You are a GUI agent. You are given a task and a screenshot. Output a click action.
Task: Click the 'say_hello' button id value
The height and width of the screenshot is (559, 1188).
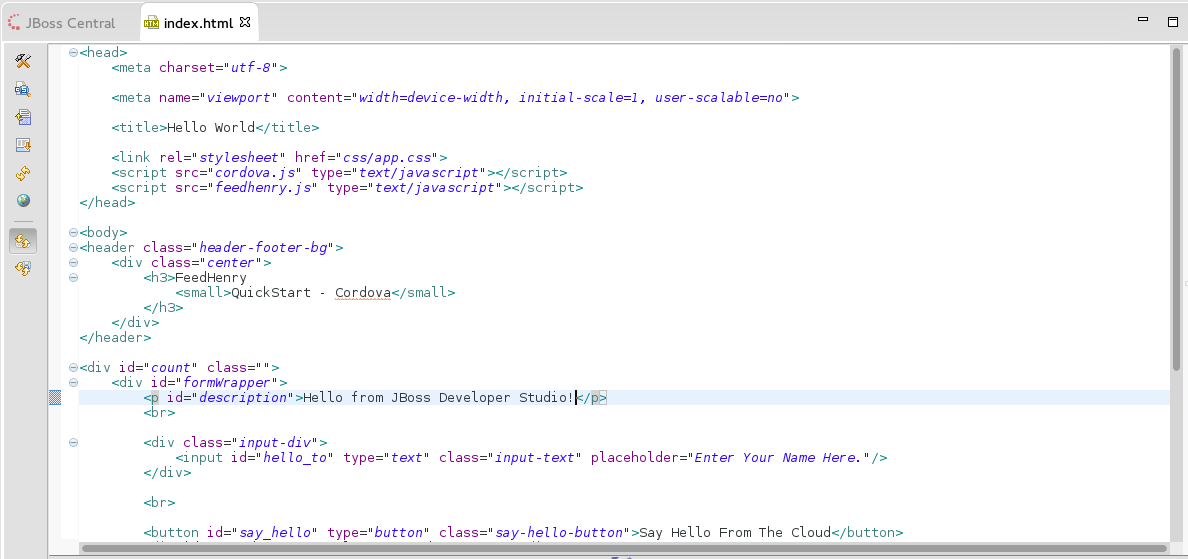tap(276, 532)
